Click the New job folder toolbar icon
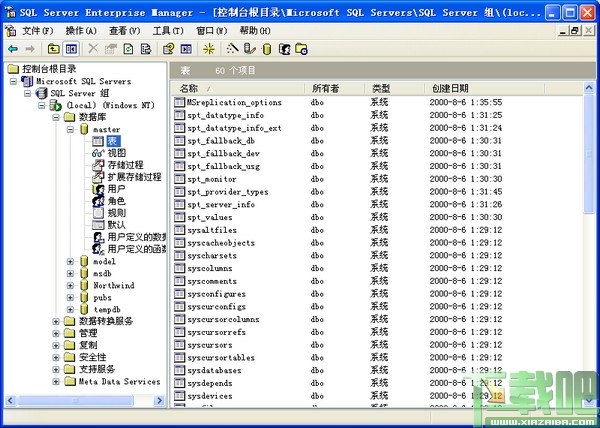 click(302, 49)
